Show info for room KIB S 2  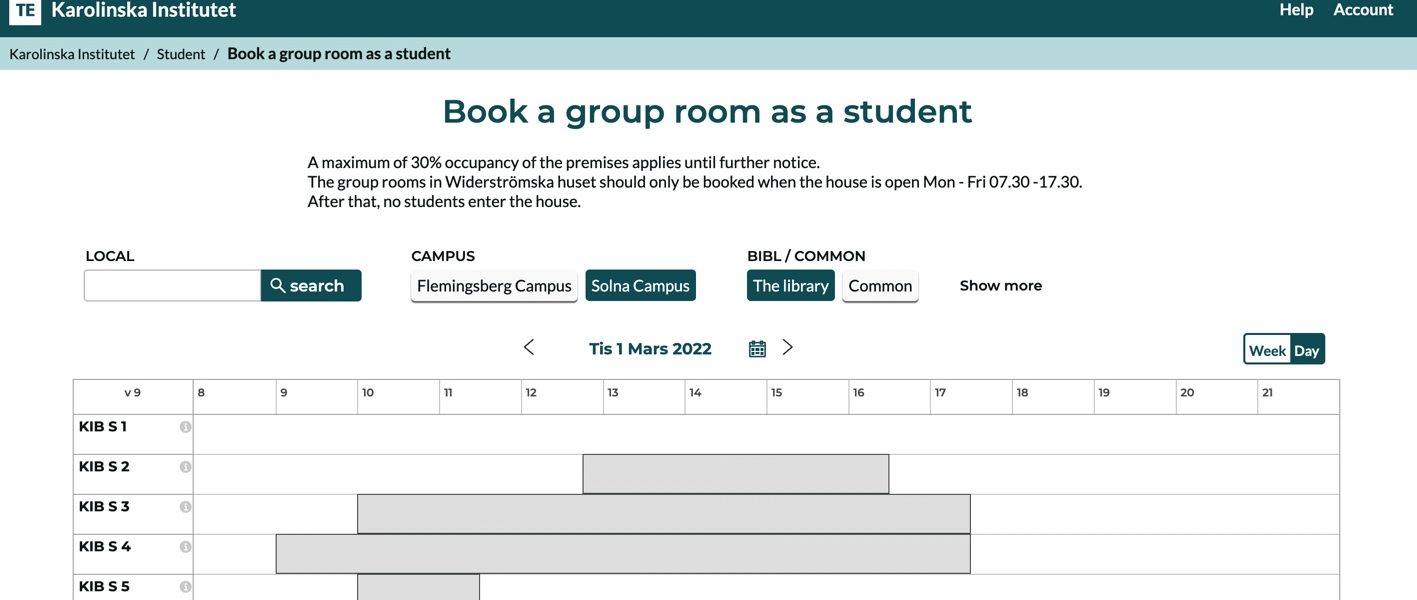(185, 467)
